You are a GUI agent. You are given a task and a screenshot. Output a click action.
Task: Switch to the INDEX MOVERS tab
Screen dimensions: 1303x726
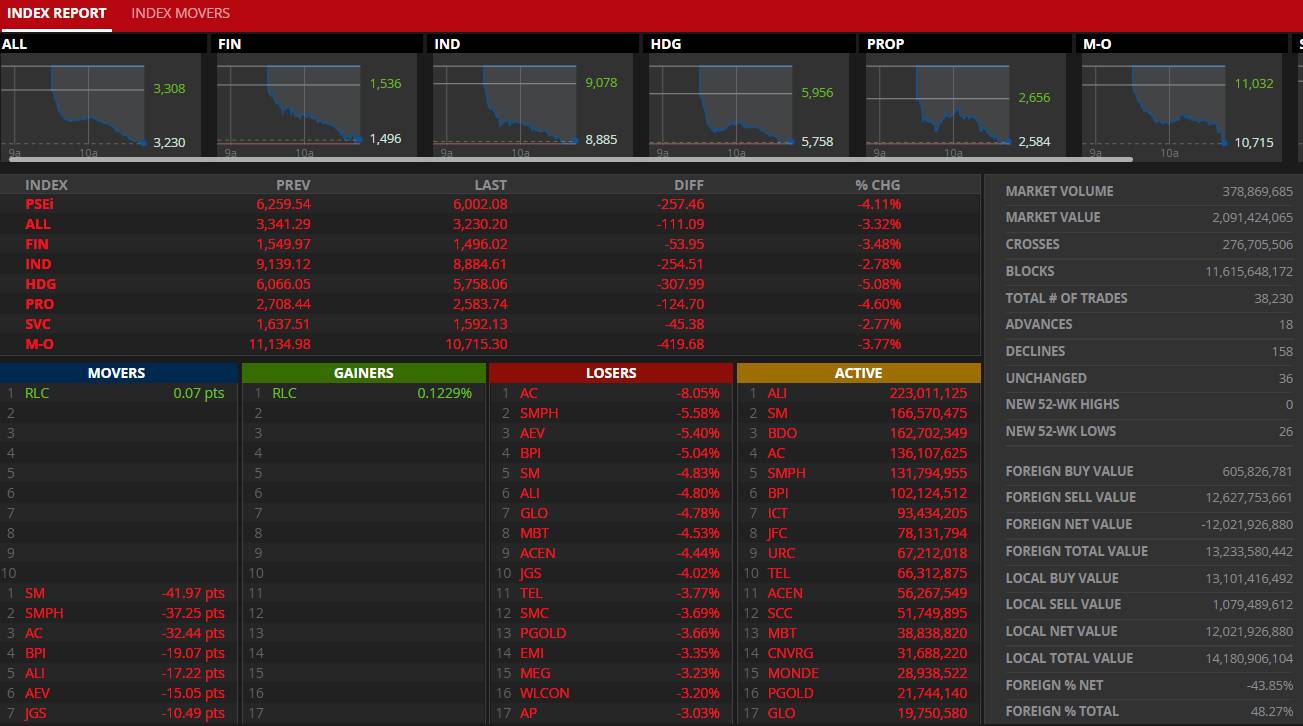click(x=180, y=14)
